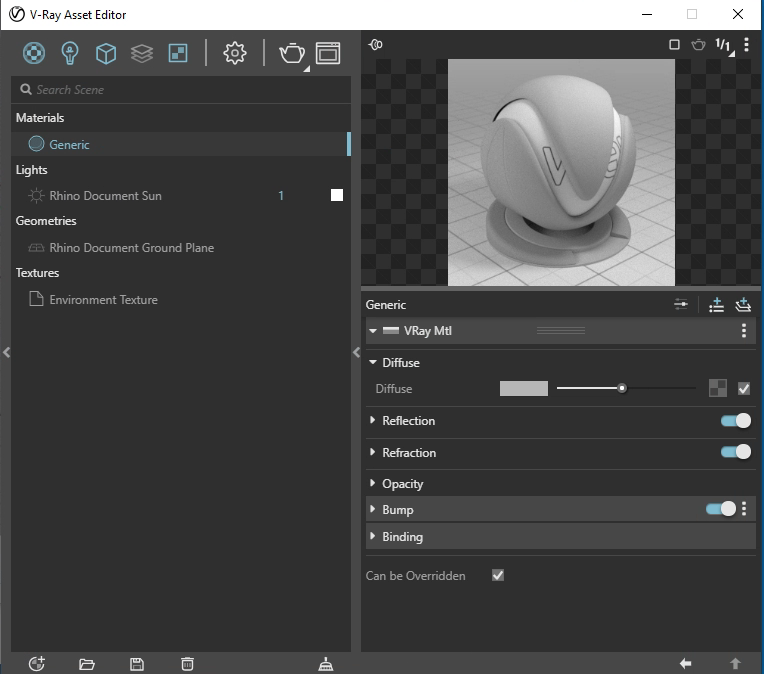Open the Settings gear icon
The width and height of the screenshot is (764, 674).
234,53
